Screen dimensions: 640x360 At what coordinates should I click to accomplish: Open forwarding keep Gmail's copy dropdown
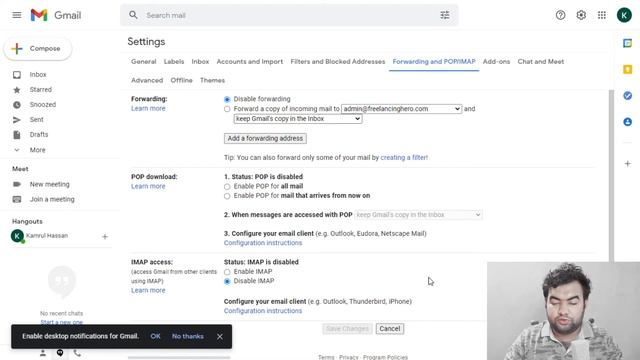tap(298, 119)
